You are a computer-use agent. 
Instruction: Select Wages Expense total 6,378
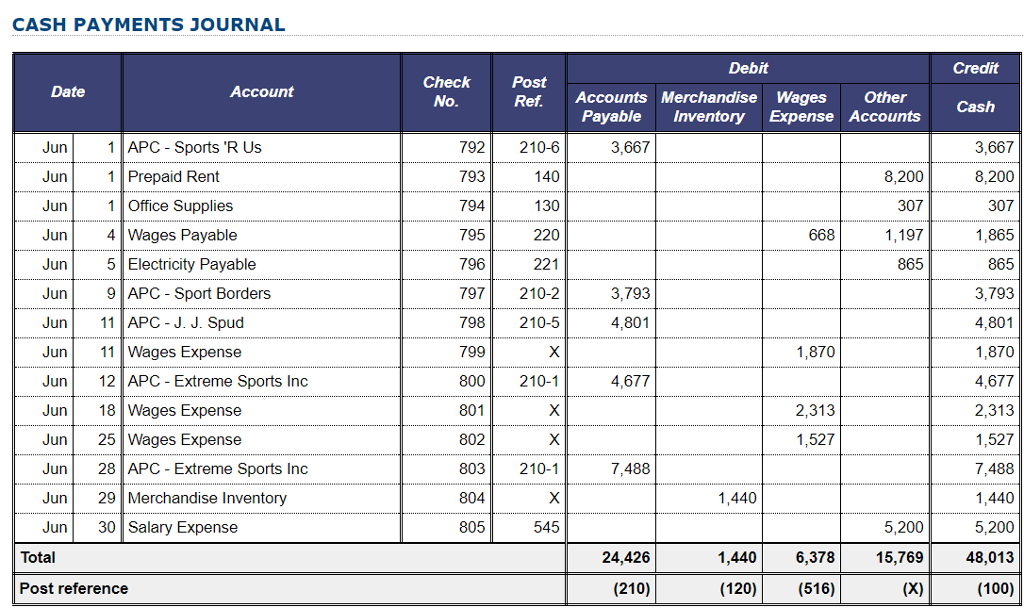815,558
